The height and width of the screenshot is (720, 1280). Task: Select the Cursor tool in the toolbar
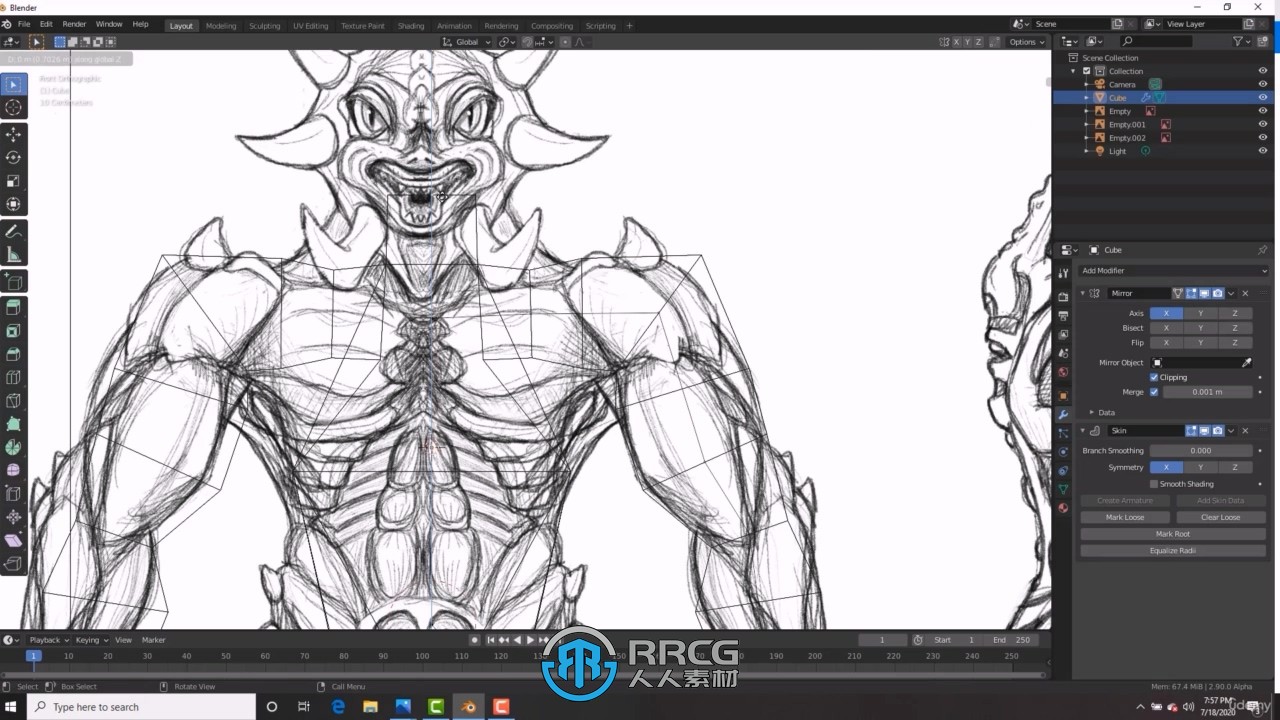[x=13, y=108]
